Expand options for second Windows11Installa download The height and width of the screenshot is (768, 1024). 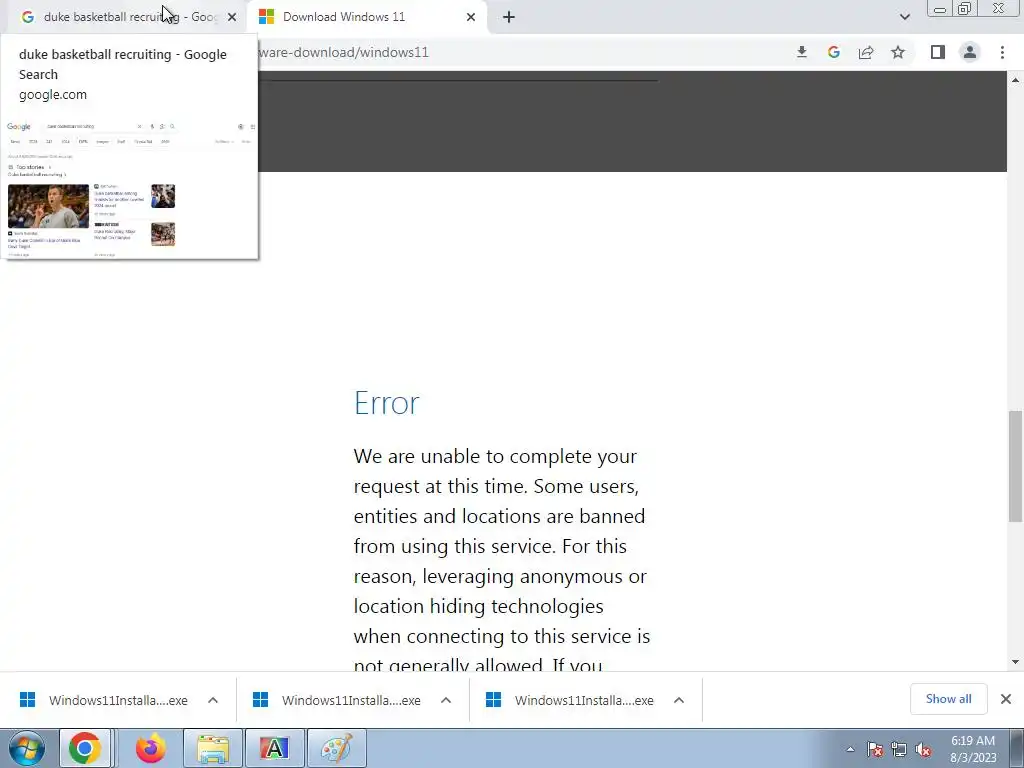point(446,700)
